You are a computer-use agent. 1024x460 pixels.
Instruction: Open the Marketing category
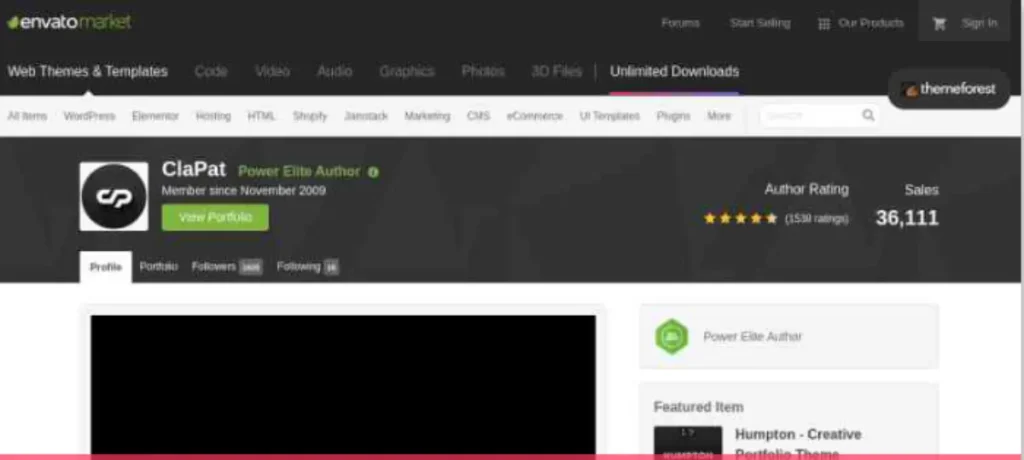[427, 116]
